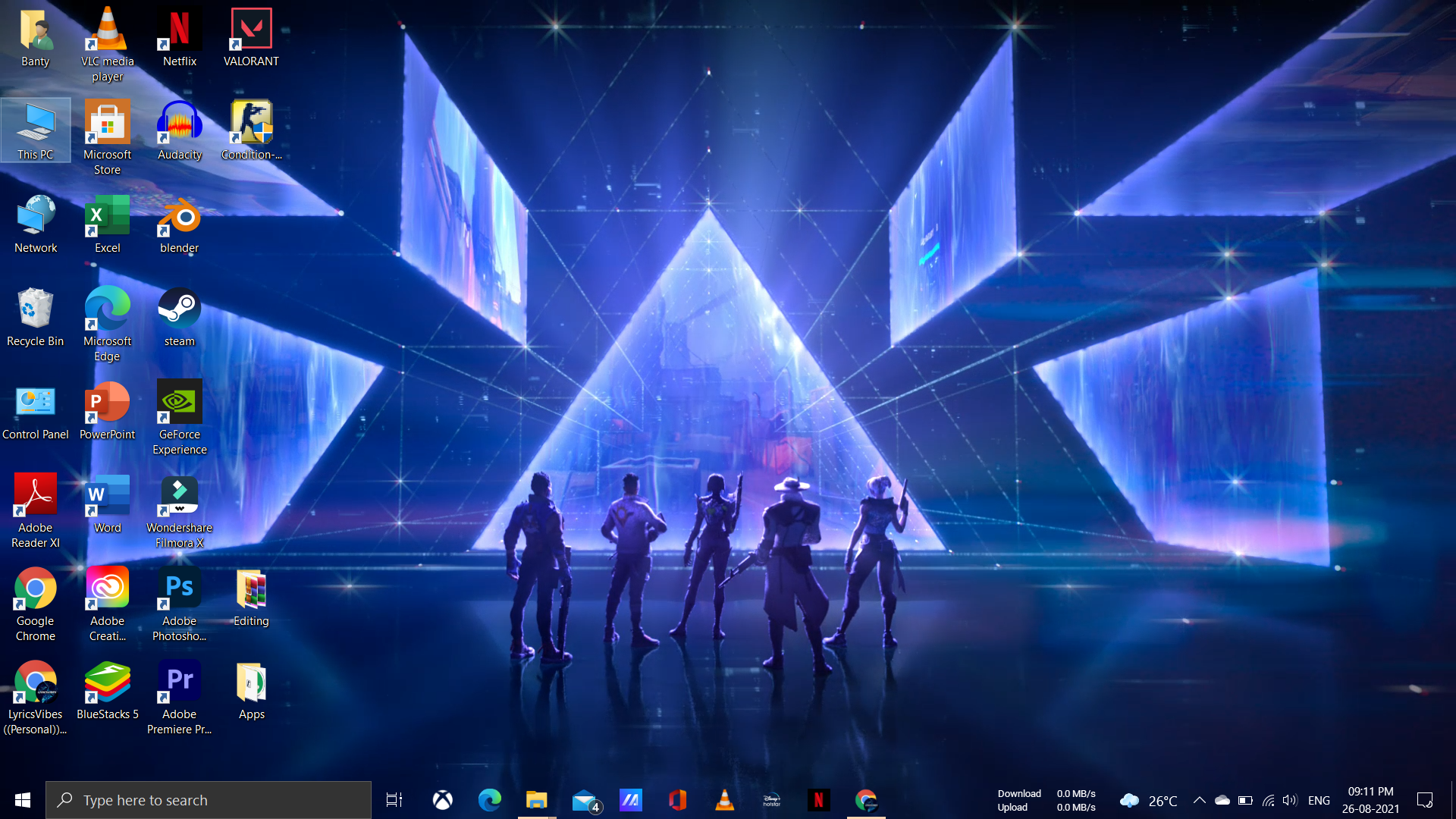The image size is (1456, 819).
Task: Open the volume speaker tray icon
Action: 1290,800
